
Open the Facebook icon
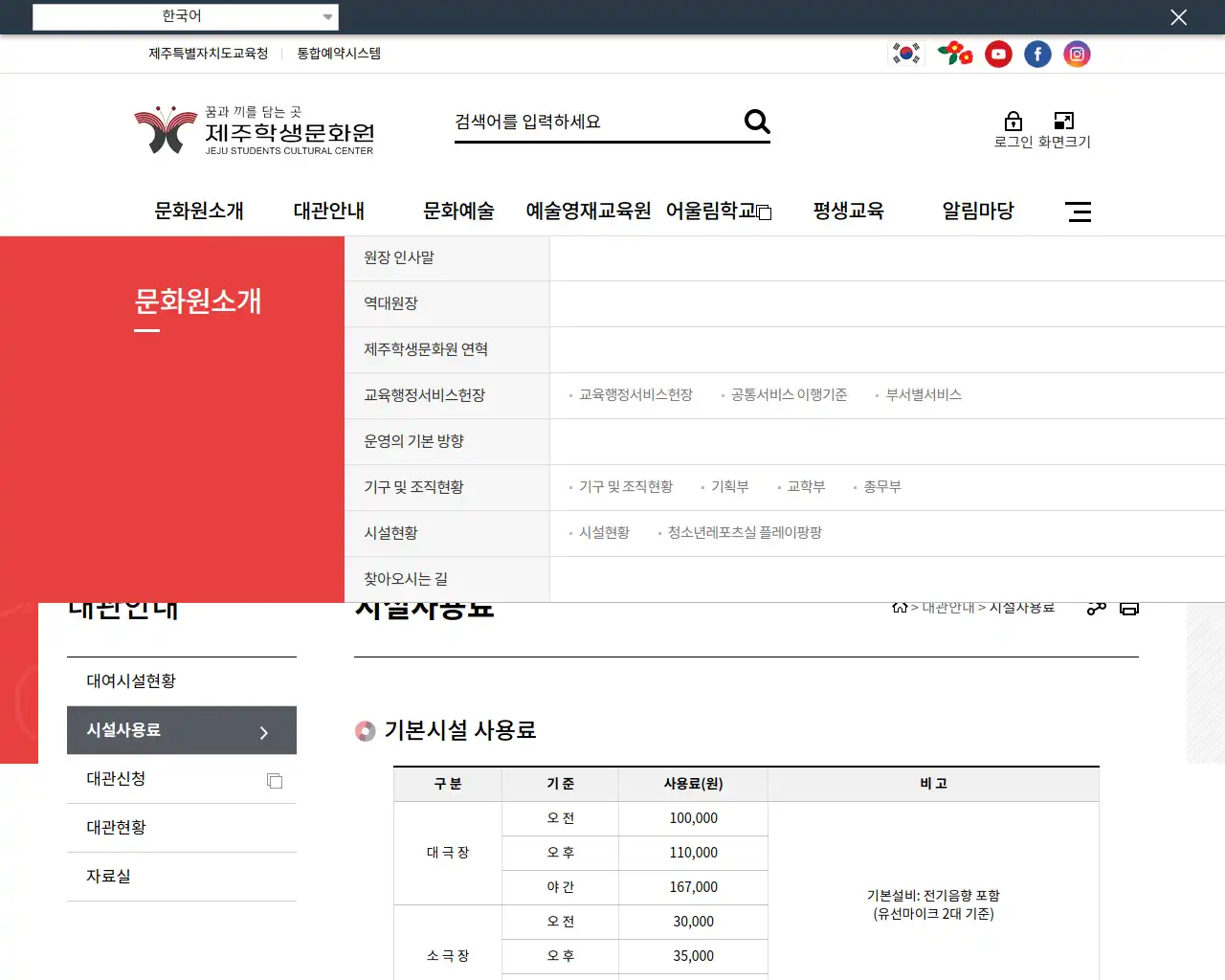(1037, 55)
